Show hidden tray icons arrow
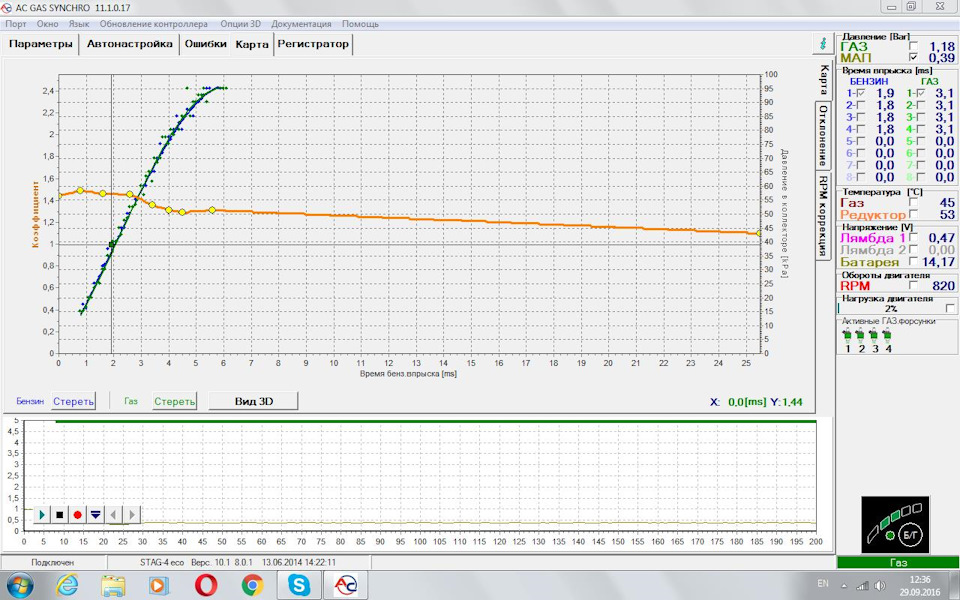The height and width of the screenshot is (600, 960). 844,586
